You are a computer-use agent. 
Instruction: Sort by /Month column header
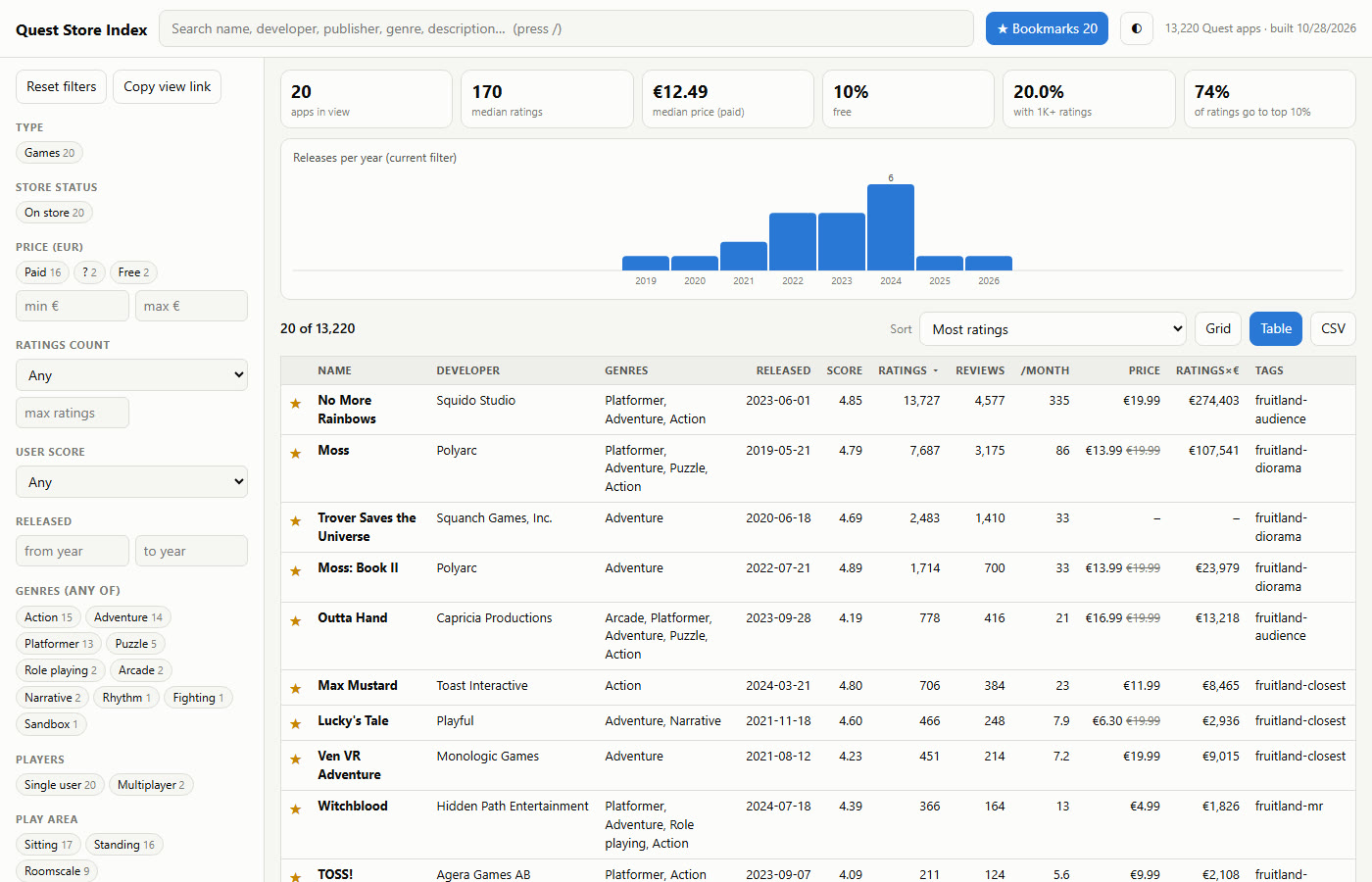pos(1045,370)
